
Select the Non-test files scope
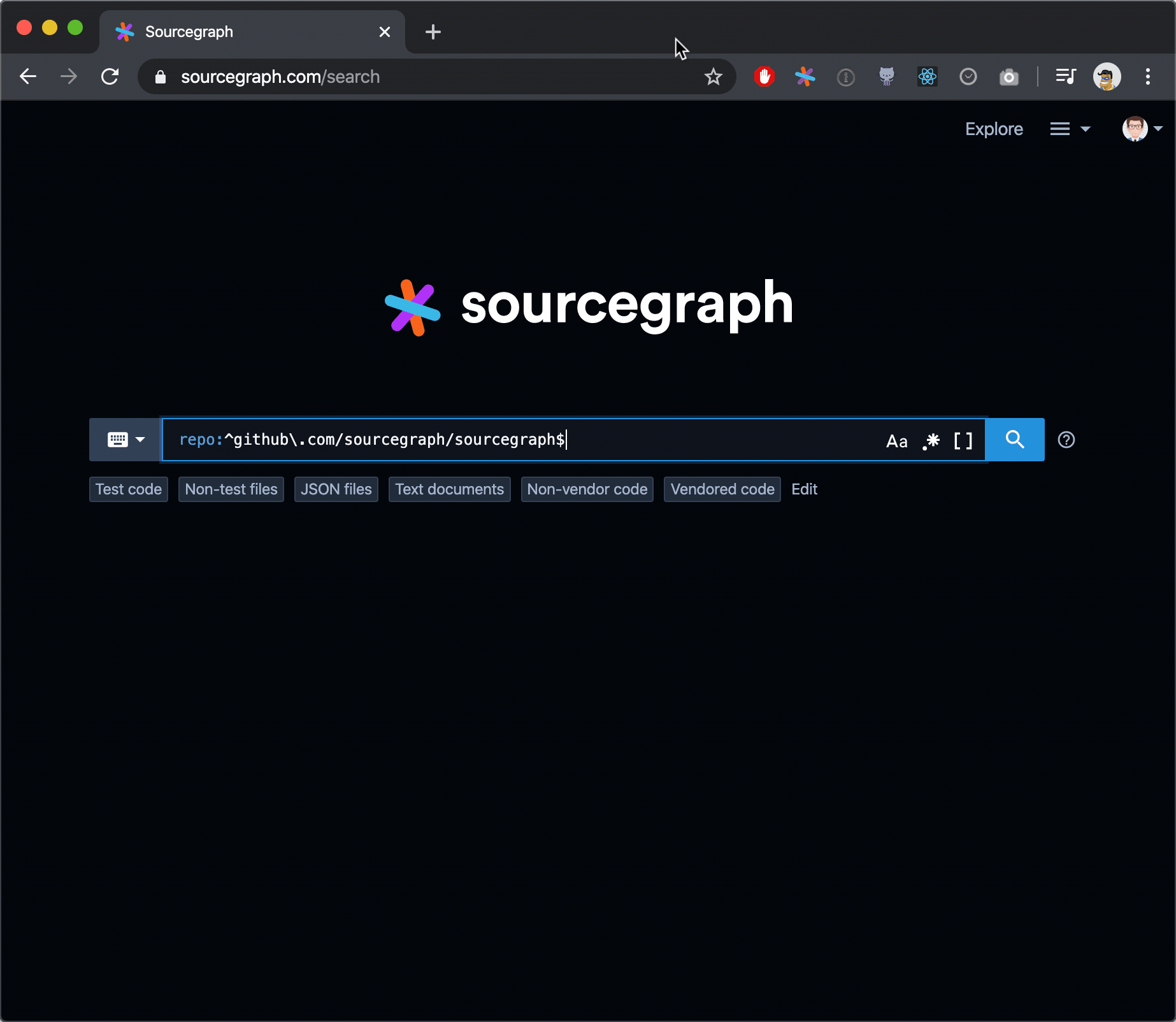click(231, 489)
